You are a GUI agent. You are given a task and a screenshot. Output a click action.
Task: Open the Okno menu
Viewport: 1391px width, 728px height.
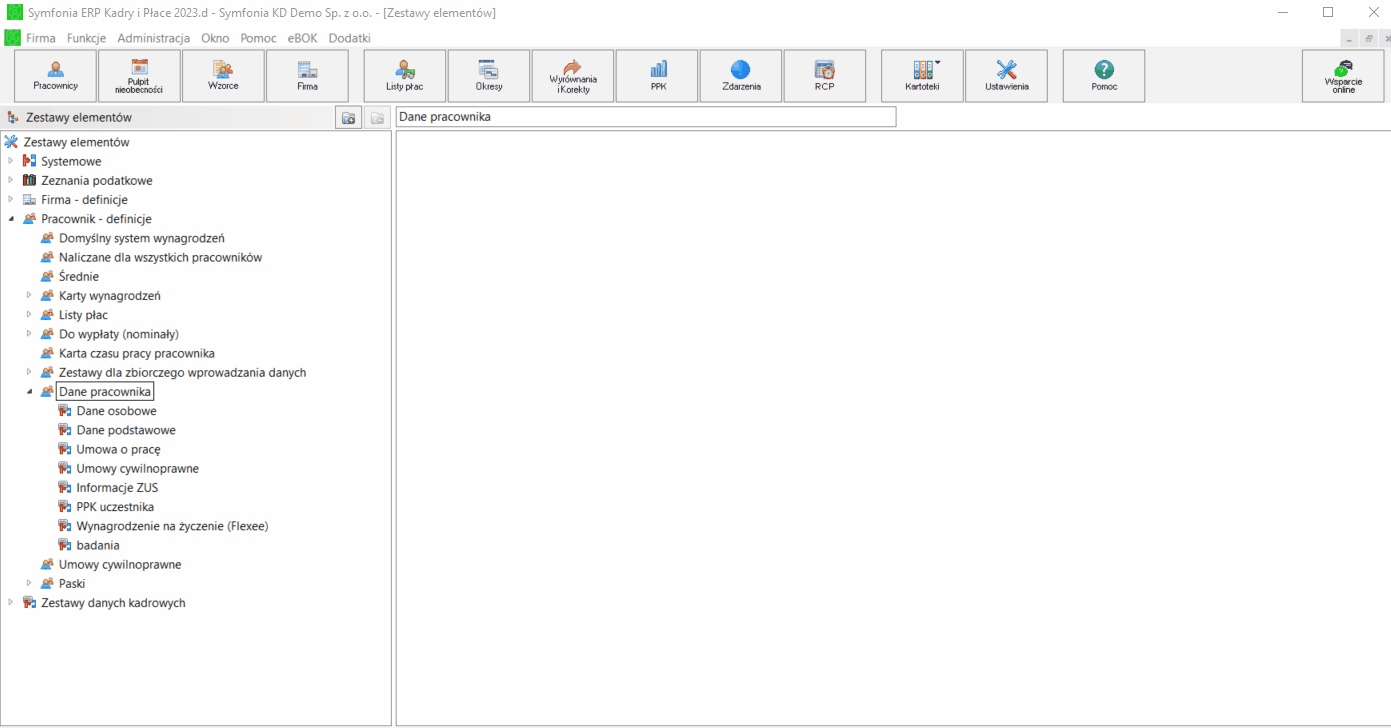click(215, 38)
